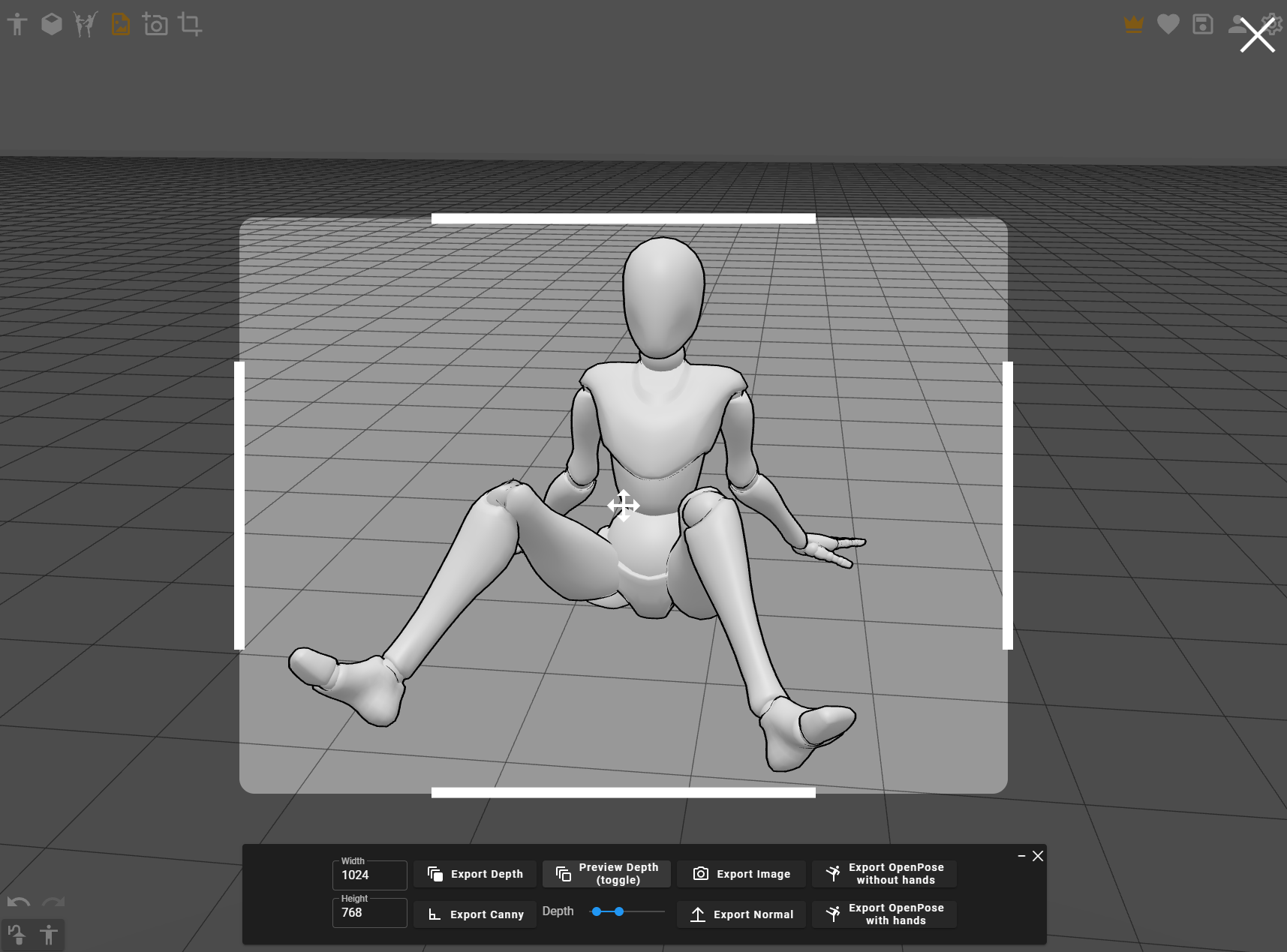Screen dimensions: 1287x952
Task: Click the figure icon at bottom left
Action: pyautogui.click(x=49, y=935)
